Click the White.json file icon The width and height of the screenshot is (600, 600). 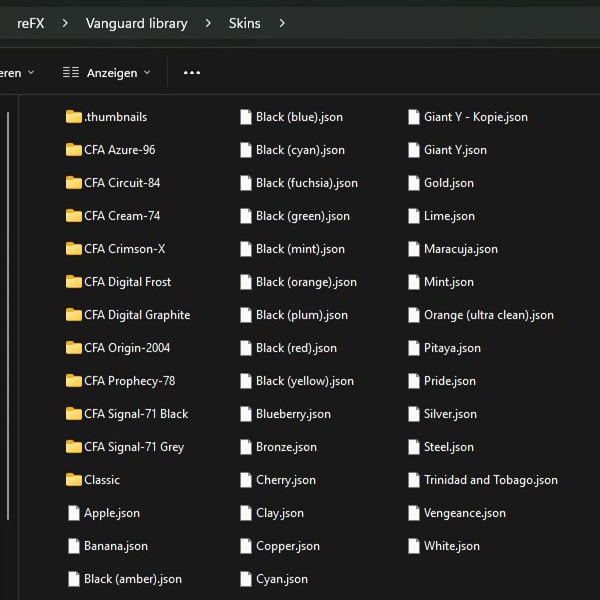[x=414, y=546]
